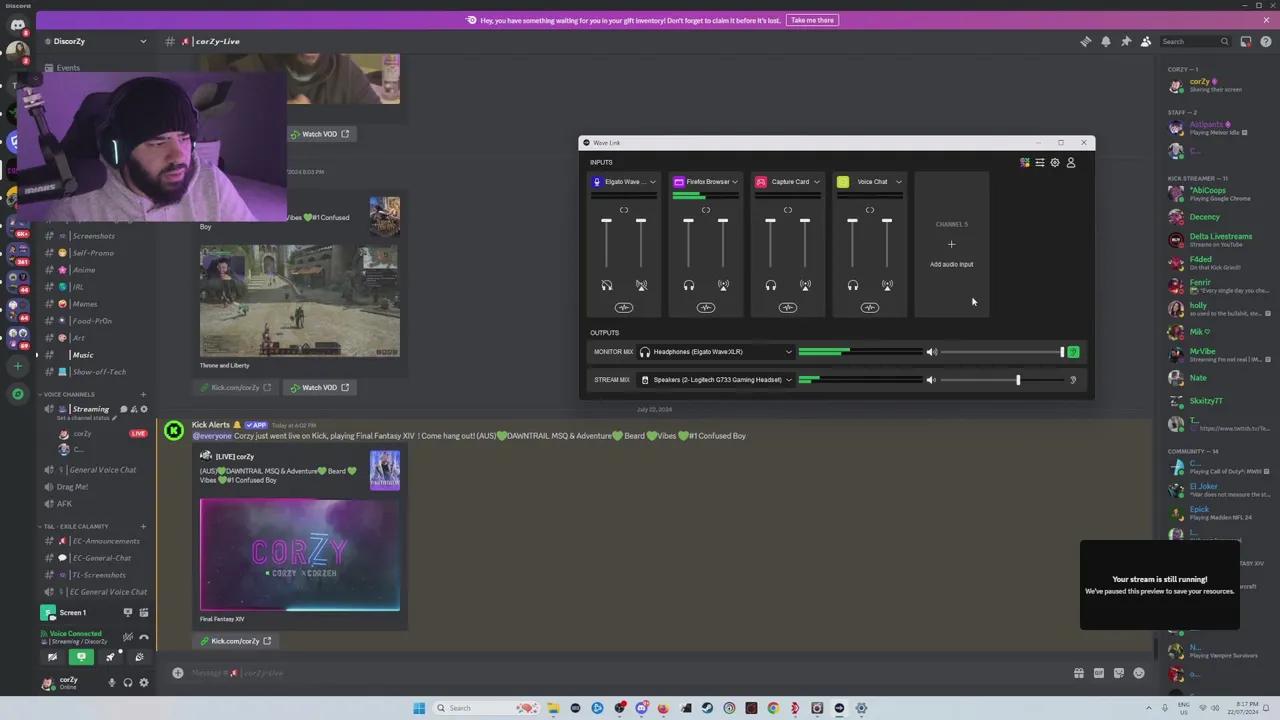Open Monitor Mix Headphones output device dropdown
1280x720 pixels.
tap(716, 352)
